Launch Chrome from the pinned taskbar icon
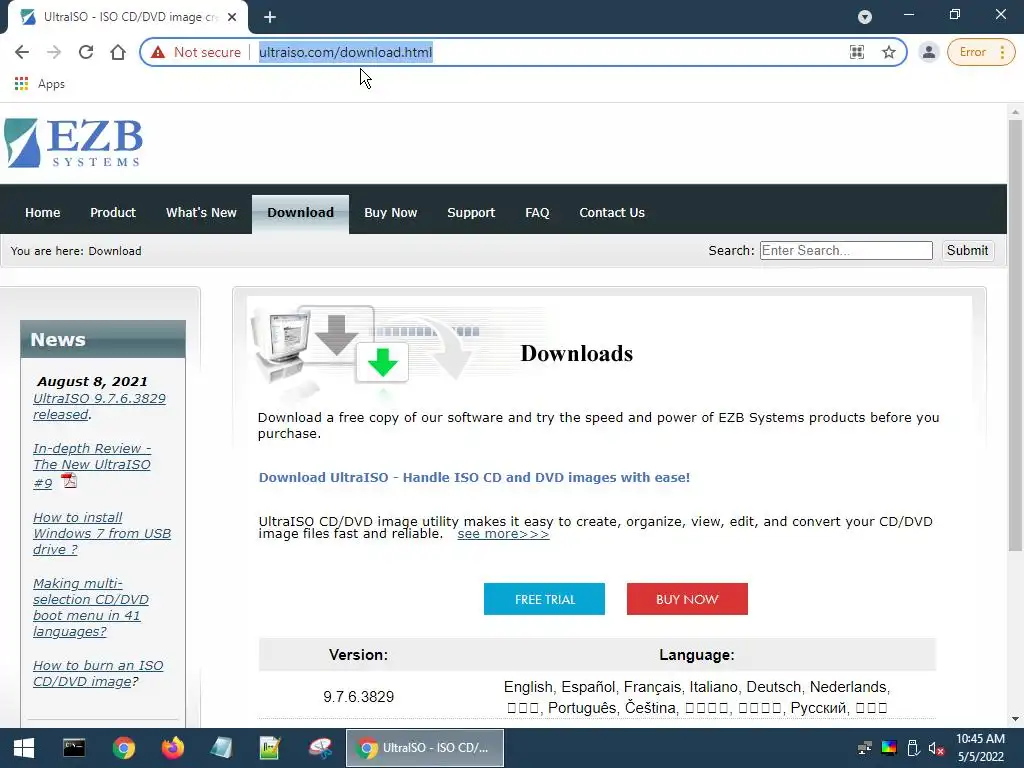 point(123,748)
